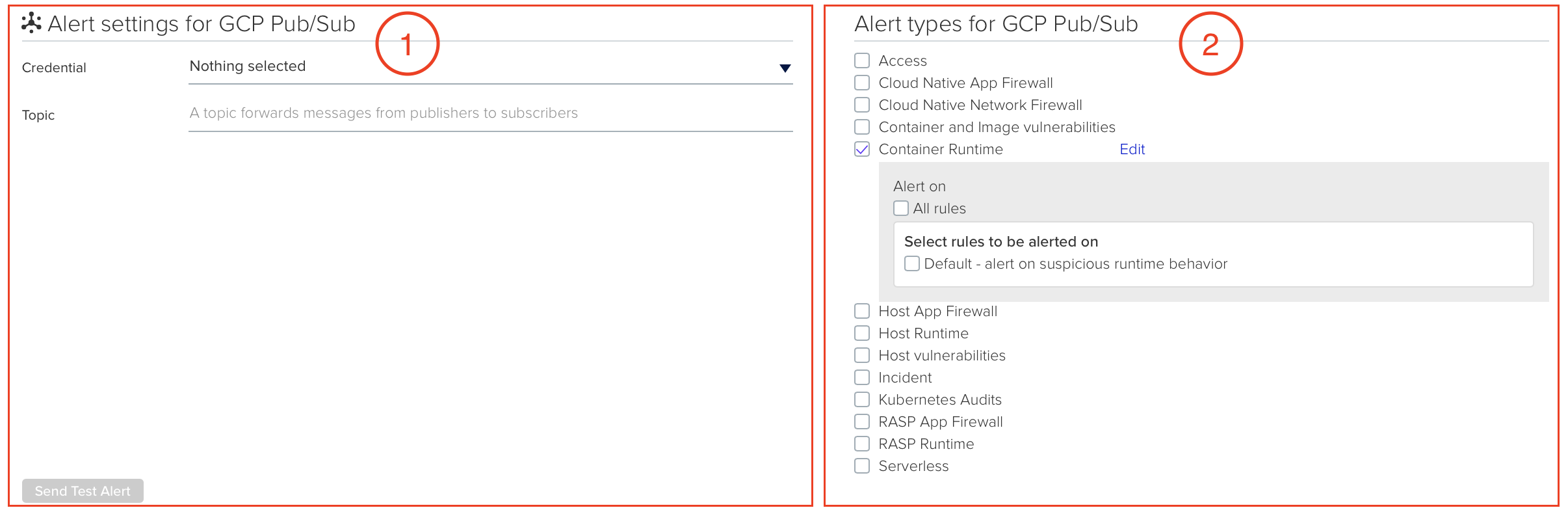Viewport: 1568px width, 510px height.
Task: Tick the RASP Runtime checkbox
Action: tap(862, 444)
